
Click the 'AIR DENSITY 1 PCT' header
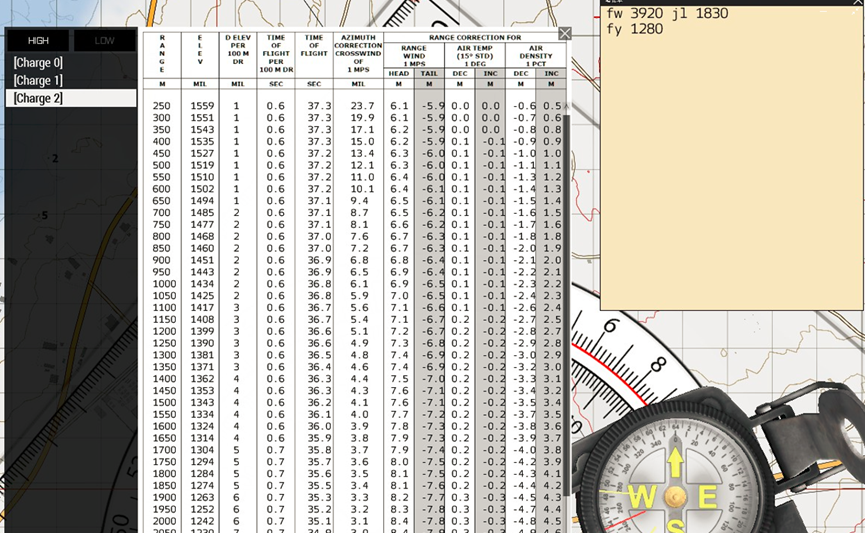[x=536, y=56]
